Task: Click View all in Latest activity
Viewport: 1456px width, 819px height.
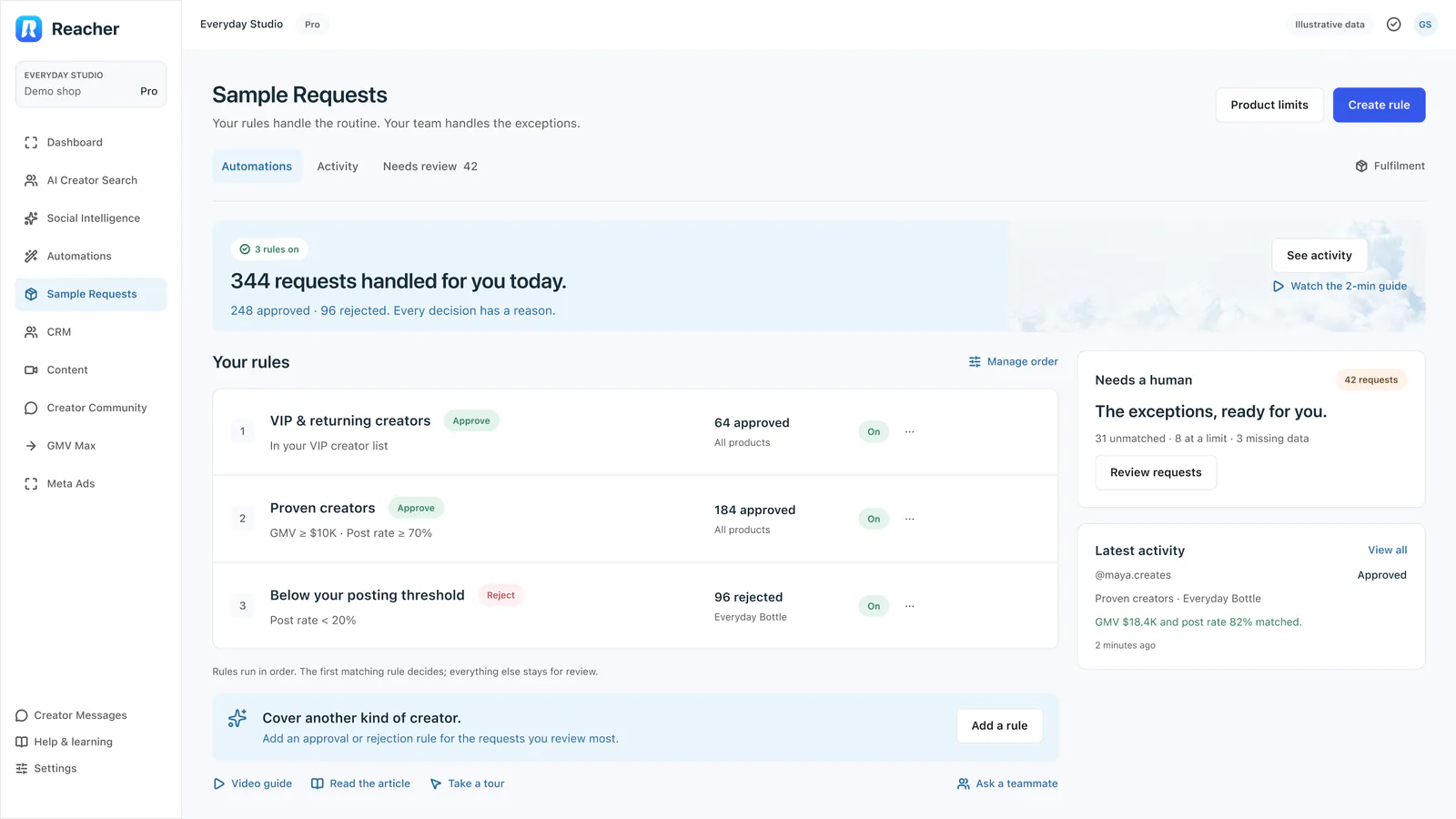Action: (x=1387, y=550)
